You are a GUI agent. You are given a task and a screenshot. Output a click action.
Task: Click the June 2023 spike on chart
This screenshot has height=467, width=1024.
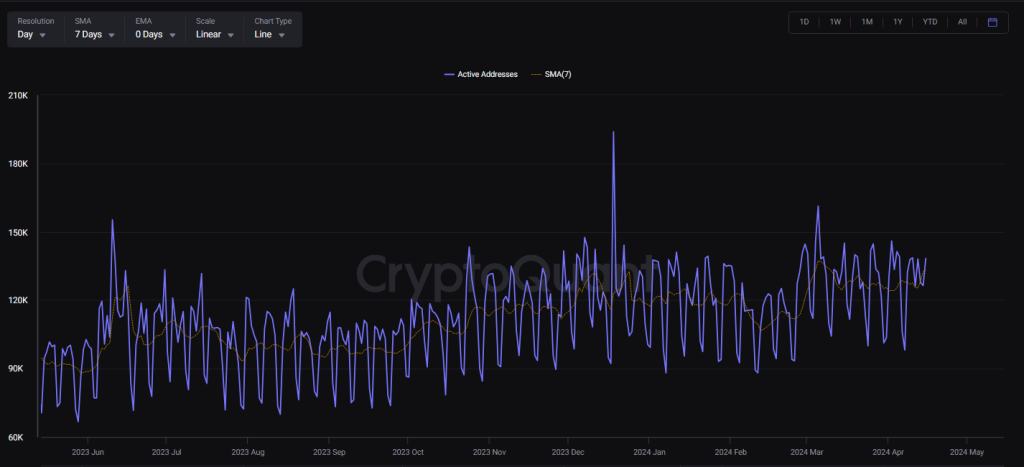pyautogui.click(x=112, y=221)
